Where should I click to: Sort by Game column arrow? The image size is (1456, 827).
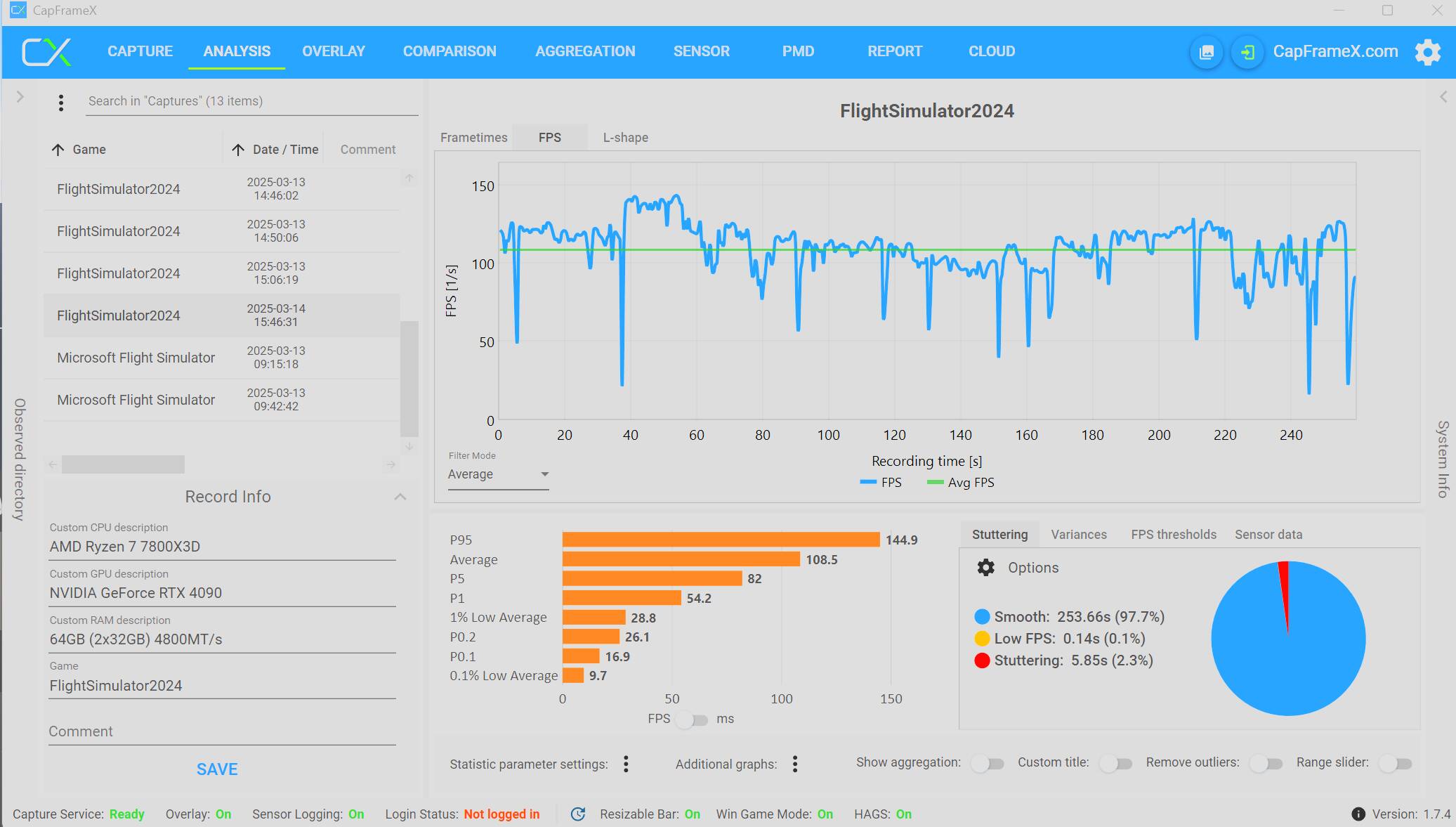click(58, 150)
